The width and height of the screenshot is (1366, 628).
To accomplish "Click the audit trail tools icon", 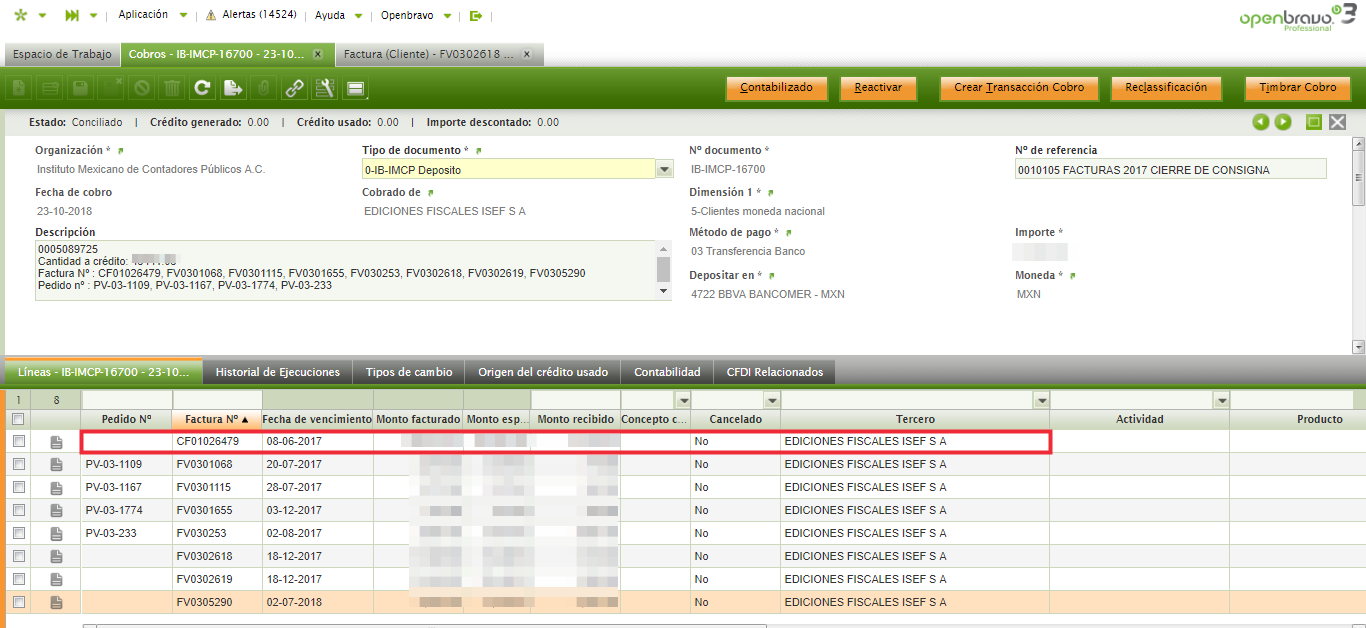I will pyautogui.click(x=324, y=88).
